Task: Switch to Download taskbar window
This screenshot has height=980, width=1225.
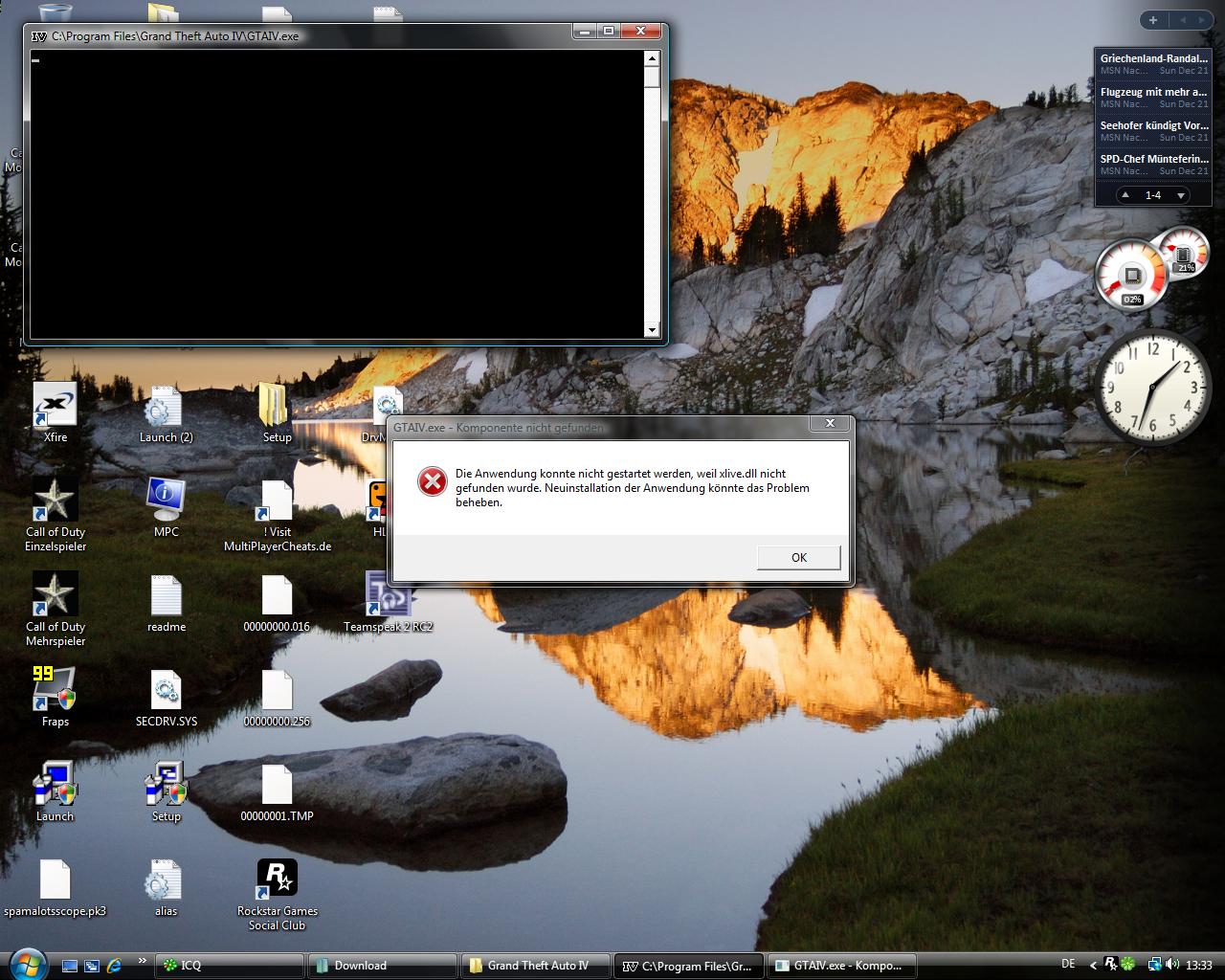Action: tap(383, 966)
